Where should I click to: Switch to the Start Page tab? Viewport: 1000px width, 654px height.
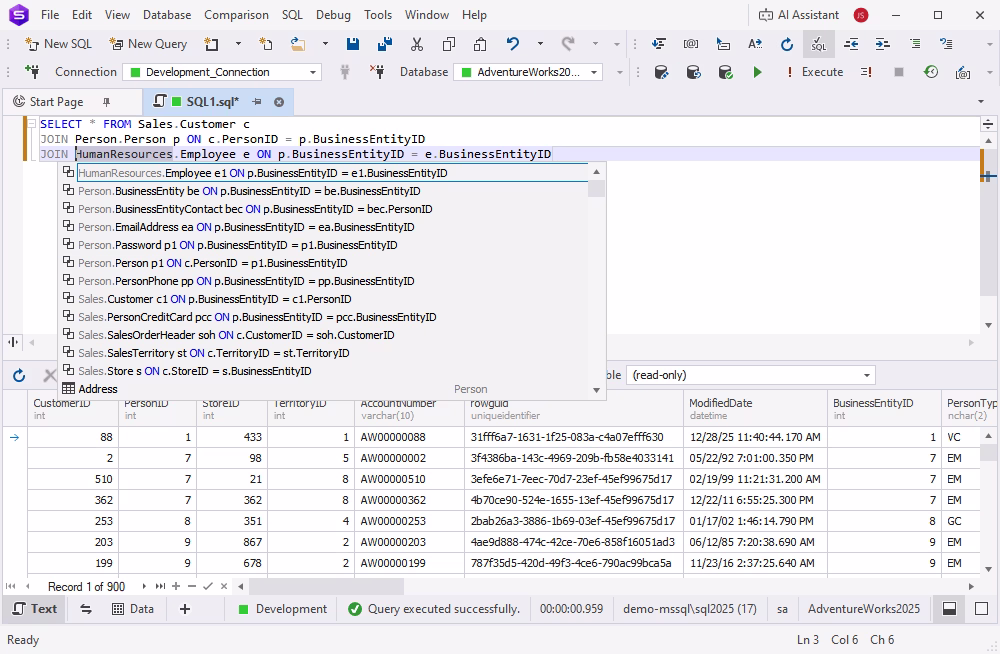[x=56, y=101]
